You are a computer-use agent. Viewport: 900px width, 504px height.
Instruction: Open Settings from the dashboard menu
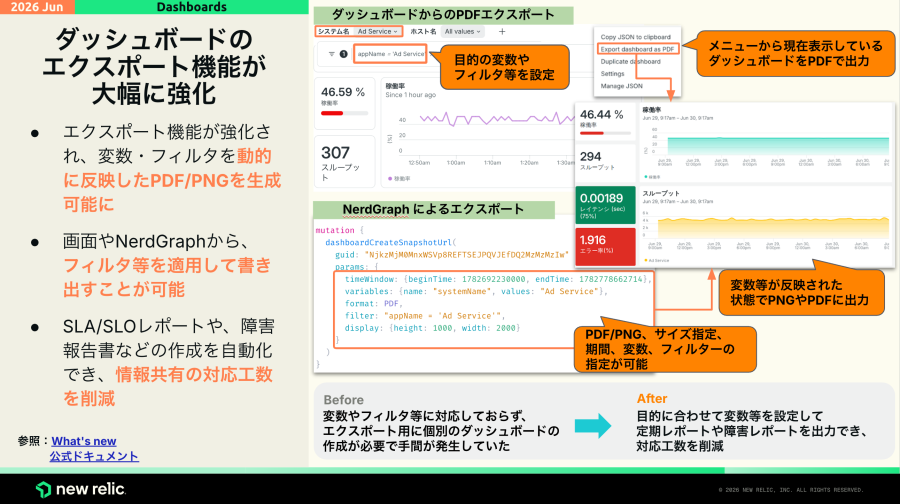click(612, 73)
